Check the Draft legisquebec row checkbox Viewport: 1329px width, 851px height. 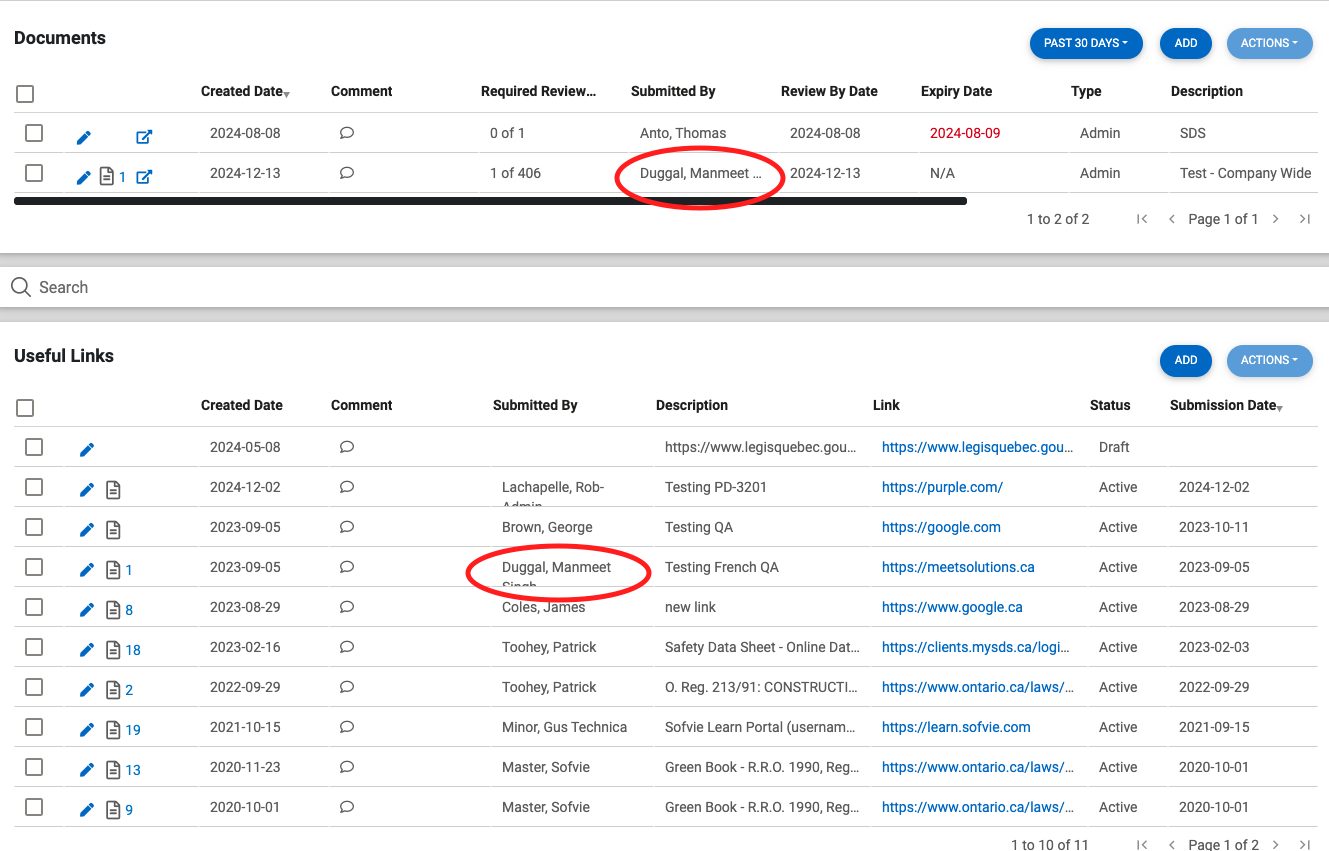[x=34, y=447]
